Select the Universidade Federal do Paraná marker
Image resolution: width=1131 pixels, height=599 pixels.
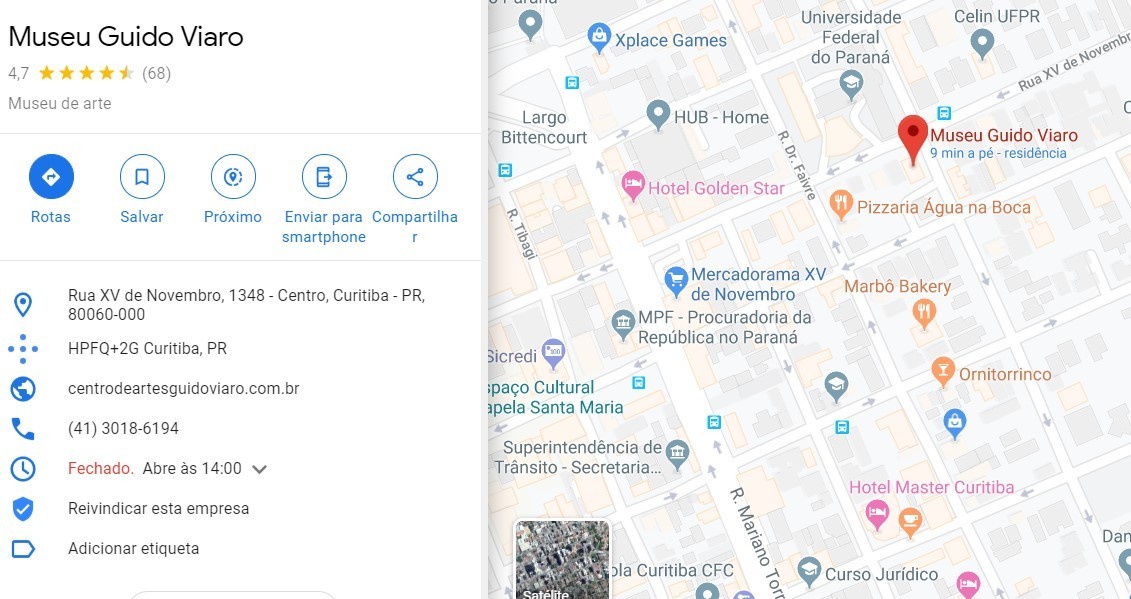click(851, 84)
